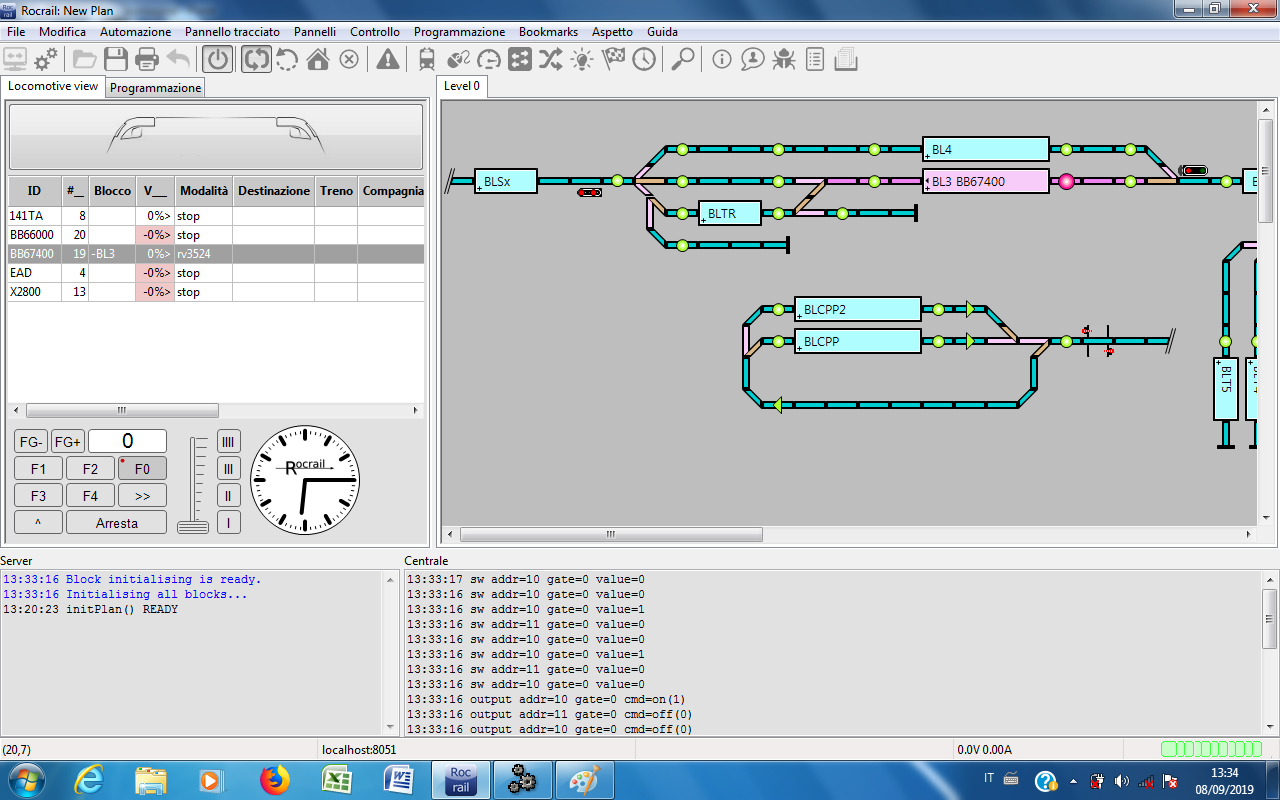Click block BLCPP2 on the track plan
The width and height of the screenshot is (1280, 800).
[x=857, y=309]
